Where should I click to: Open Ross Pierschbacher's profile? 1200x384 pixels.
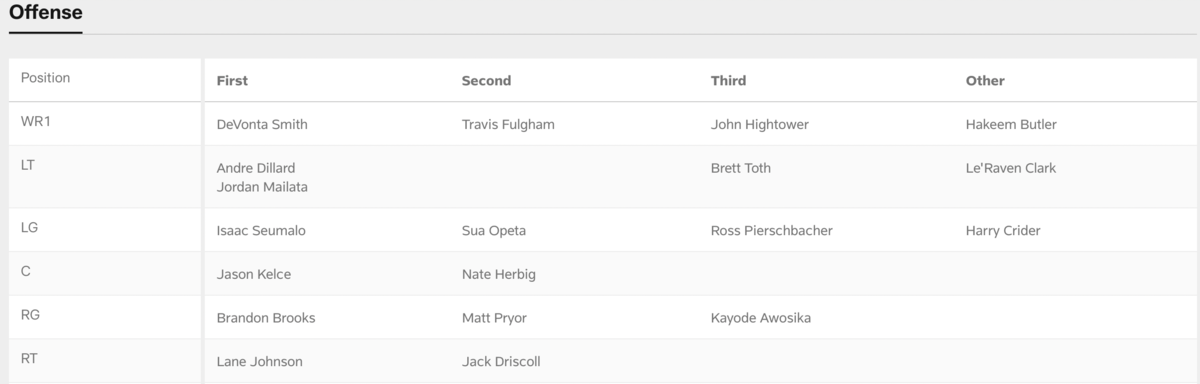[772, 231]
